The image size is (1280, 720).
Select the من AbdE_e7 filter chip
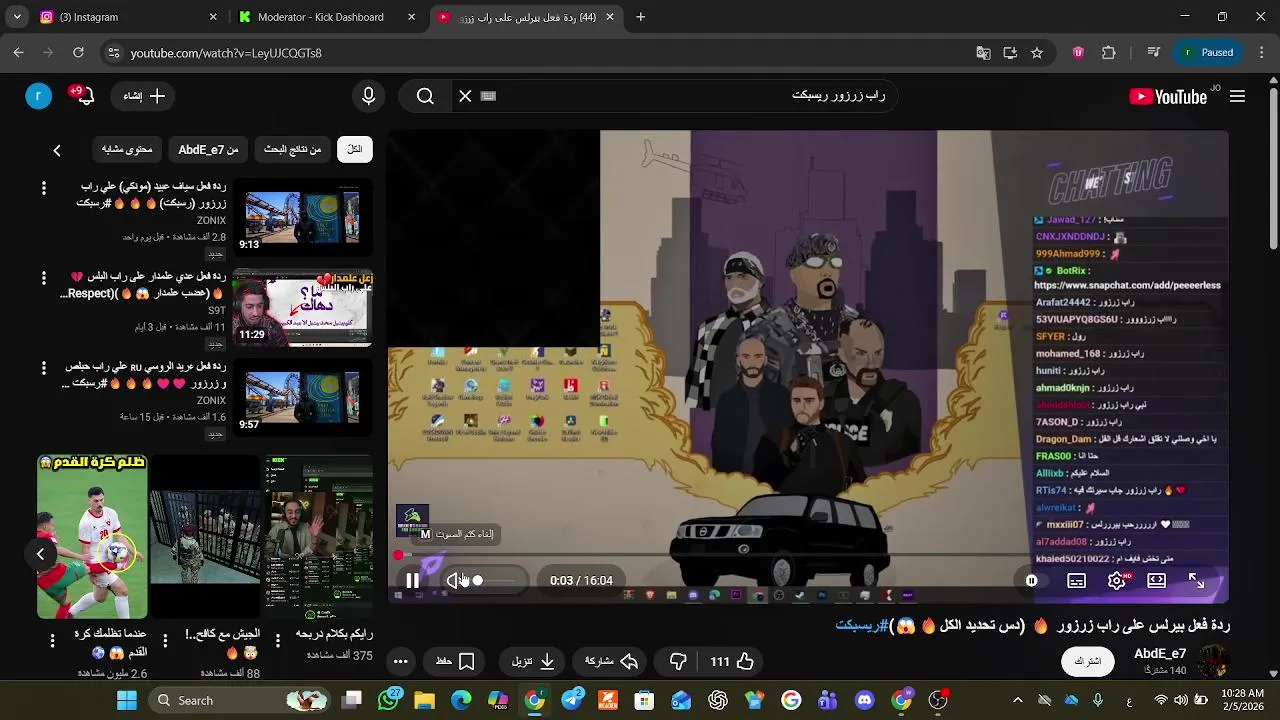tap(208, 149)
